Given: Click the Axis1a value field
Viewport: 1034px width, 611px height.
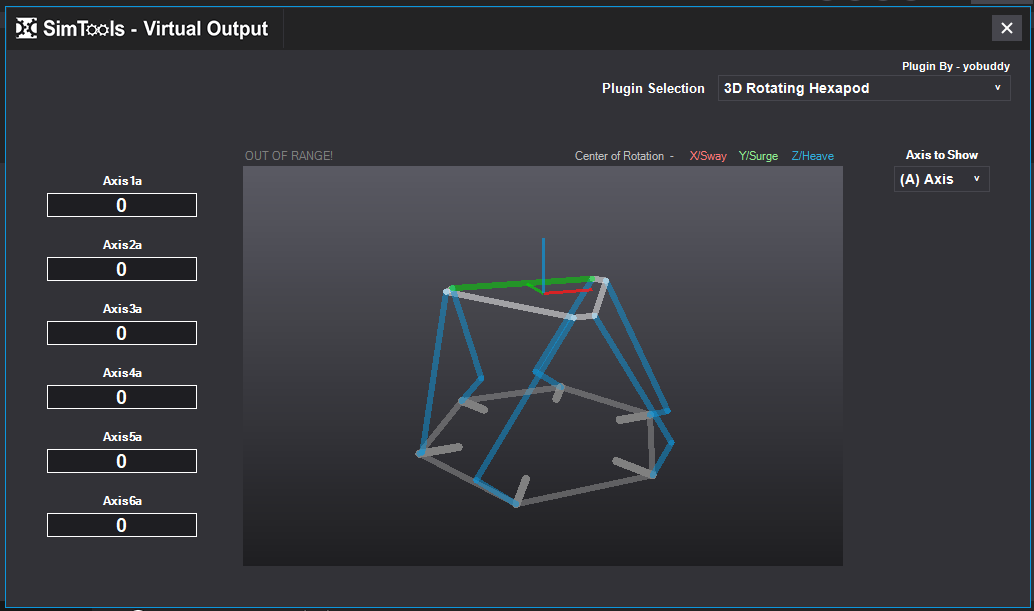Looking at the screenshot, I should tap(122, 205).
